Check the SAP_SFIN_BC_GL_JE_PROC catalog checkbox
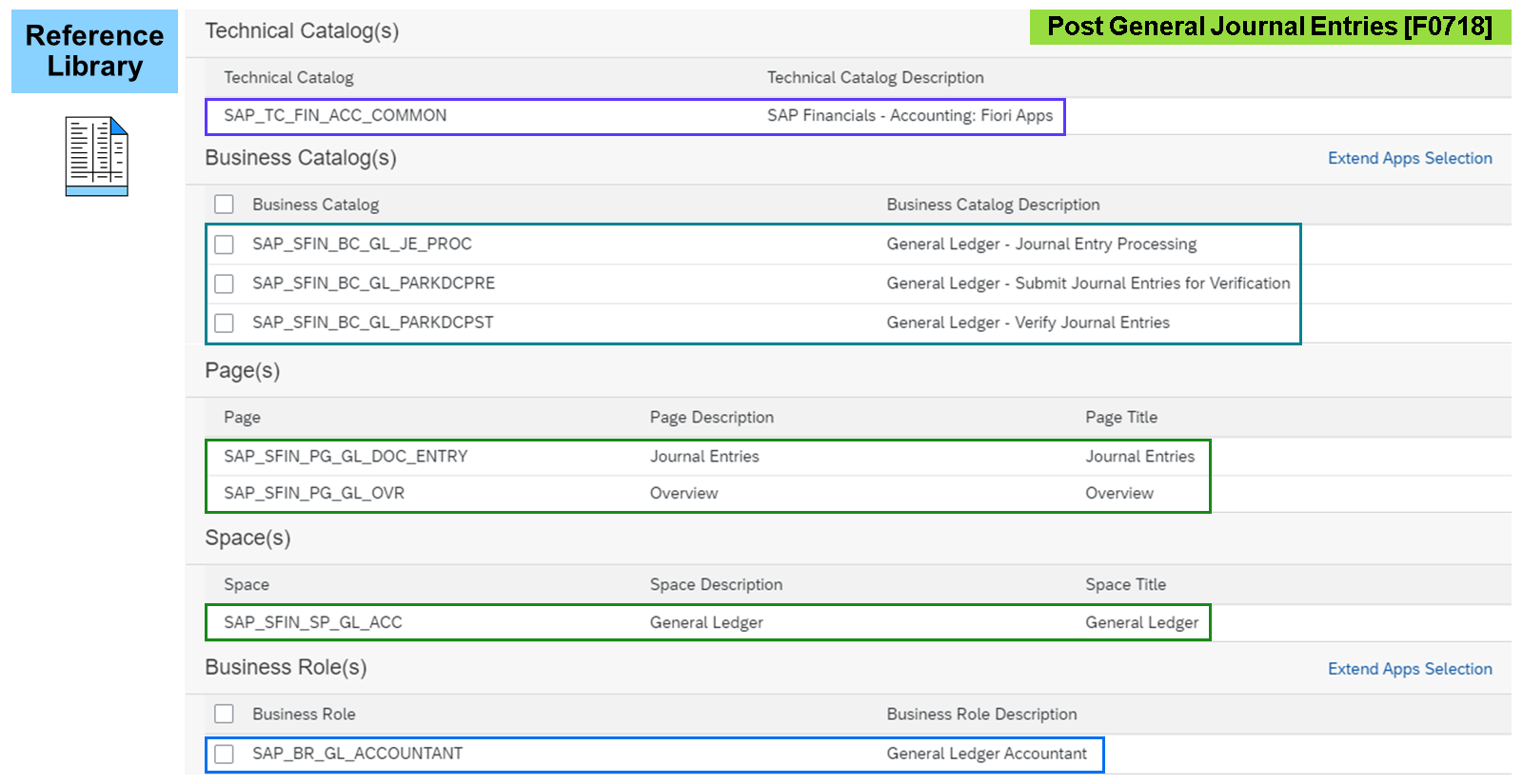This screenshot has width=1523, height=784. (224, 245)
